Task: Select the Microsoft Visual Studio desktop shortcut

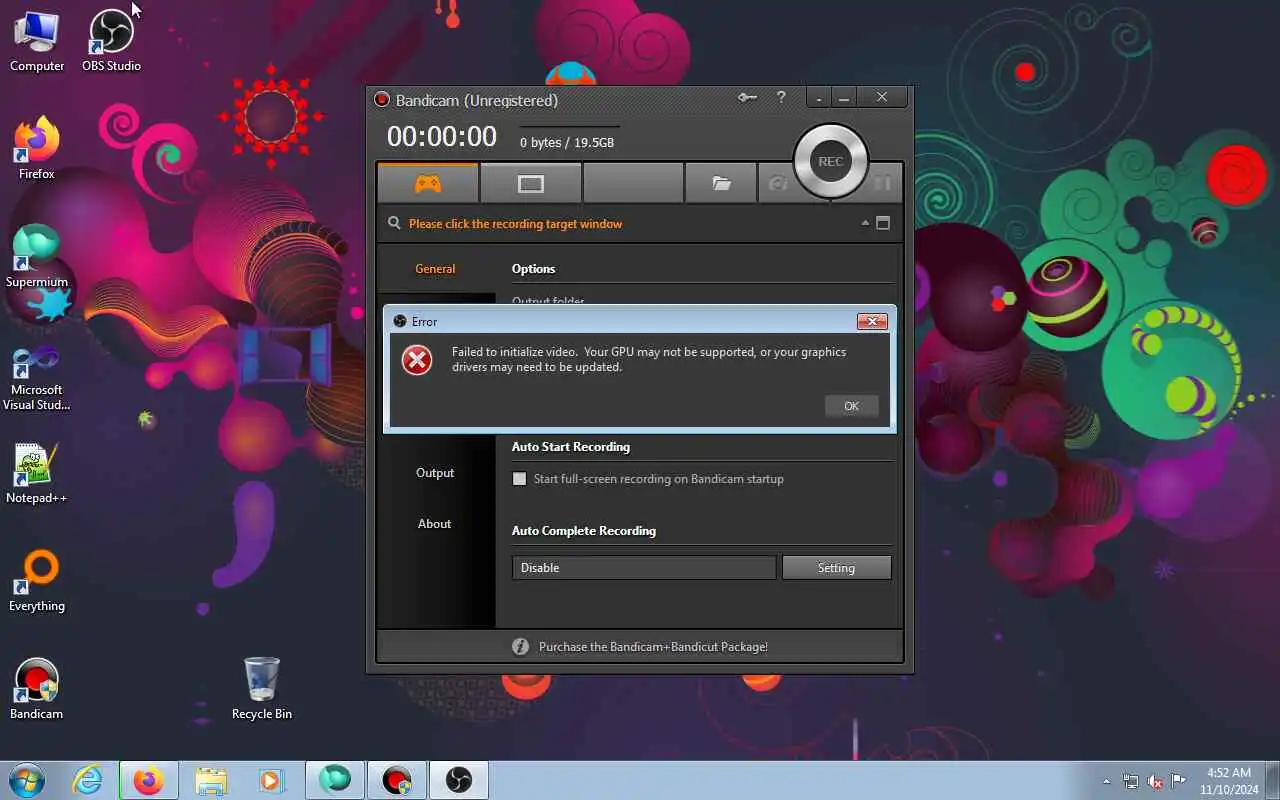Action: 37,378
